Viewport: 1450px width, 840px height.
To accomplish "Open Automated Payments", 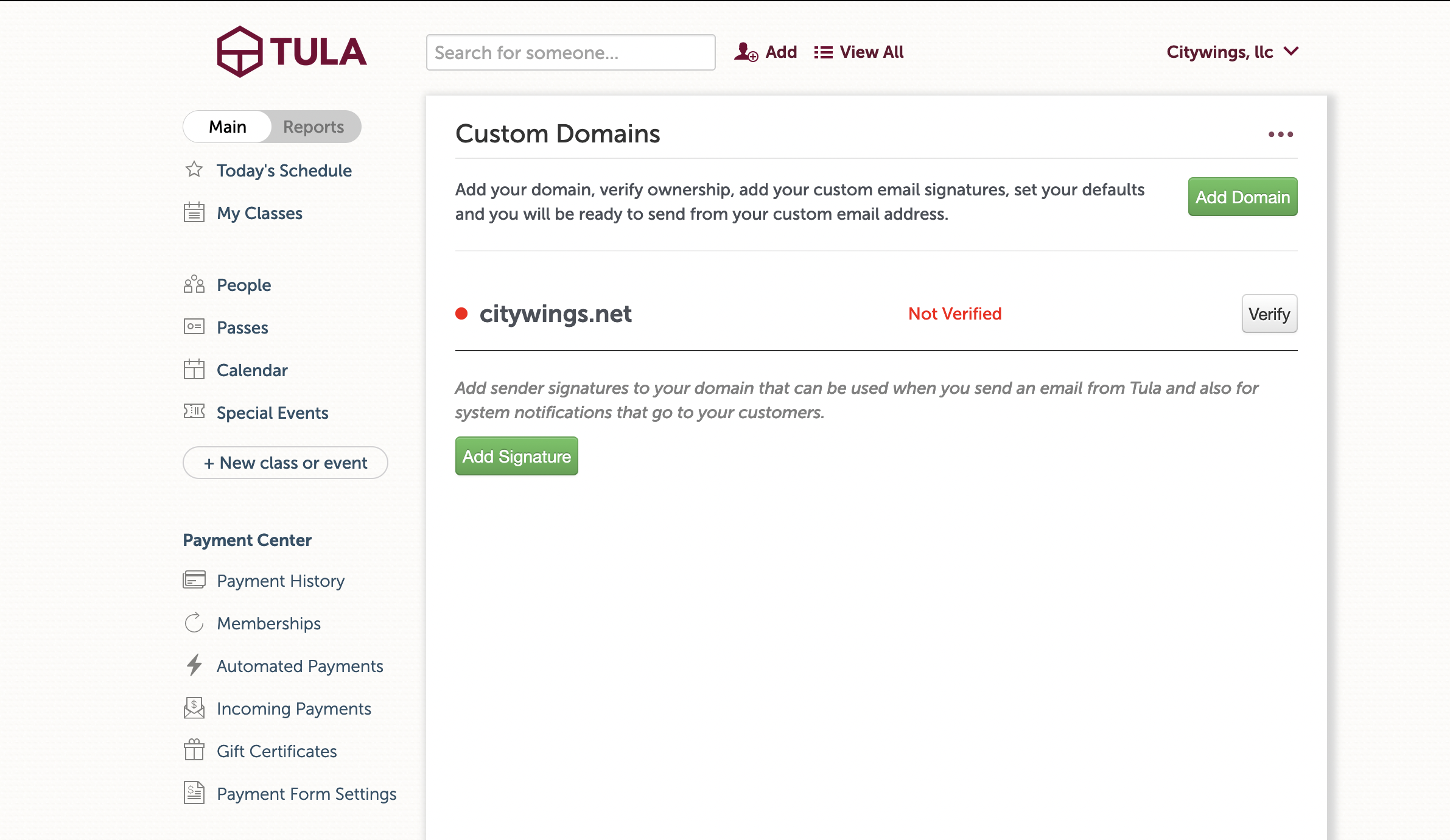I will click(x=299, y=666).
